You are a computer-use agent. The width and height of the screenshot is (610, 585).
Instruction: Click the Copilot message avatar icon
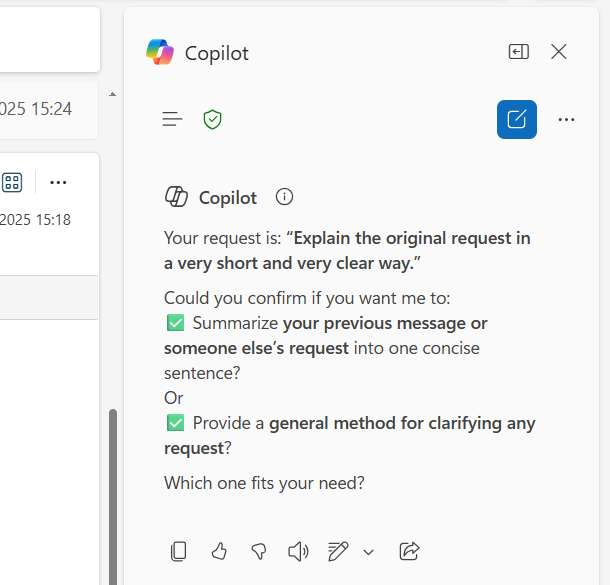pyautogui.click(x=176, y=196)
